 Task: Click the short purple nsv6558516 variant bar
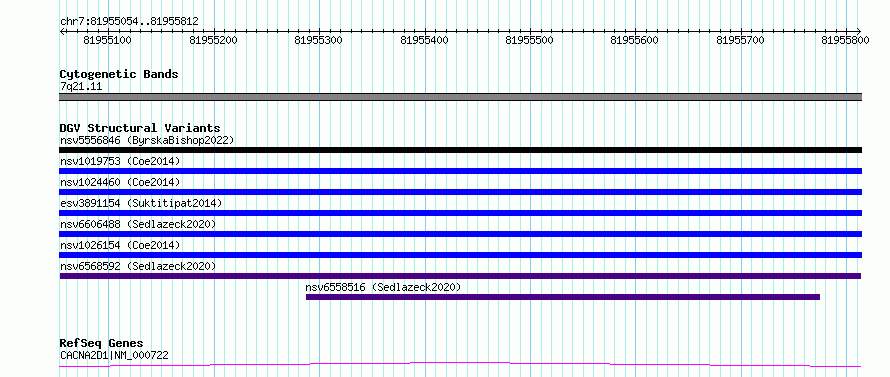point(562,297)
